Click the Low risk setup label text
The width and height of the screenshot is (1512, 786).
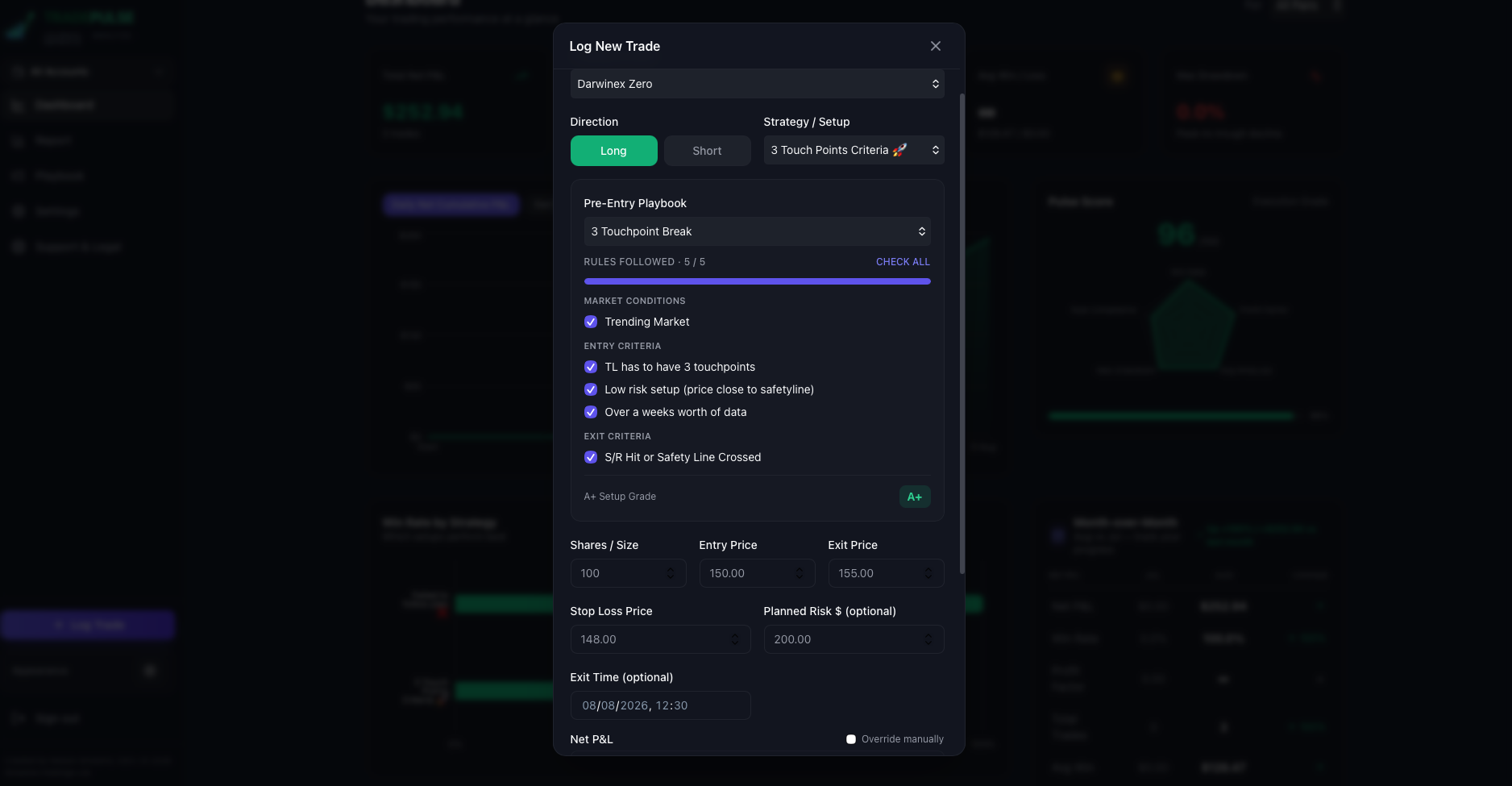[x=709, y=389]
